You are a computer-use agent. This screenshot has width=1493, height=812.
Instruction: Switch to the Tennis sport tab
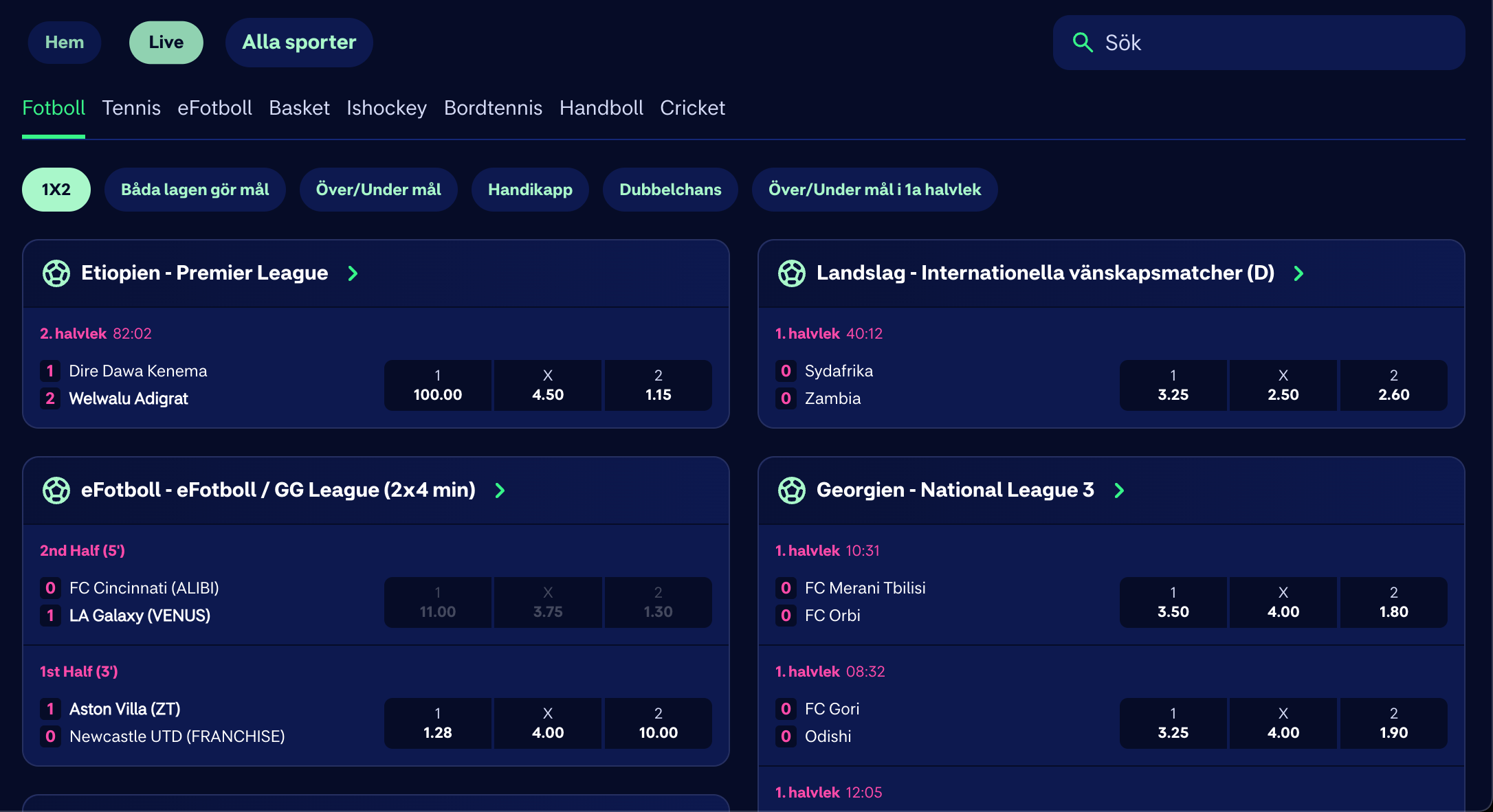coord(131,108)
